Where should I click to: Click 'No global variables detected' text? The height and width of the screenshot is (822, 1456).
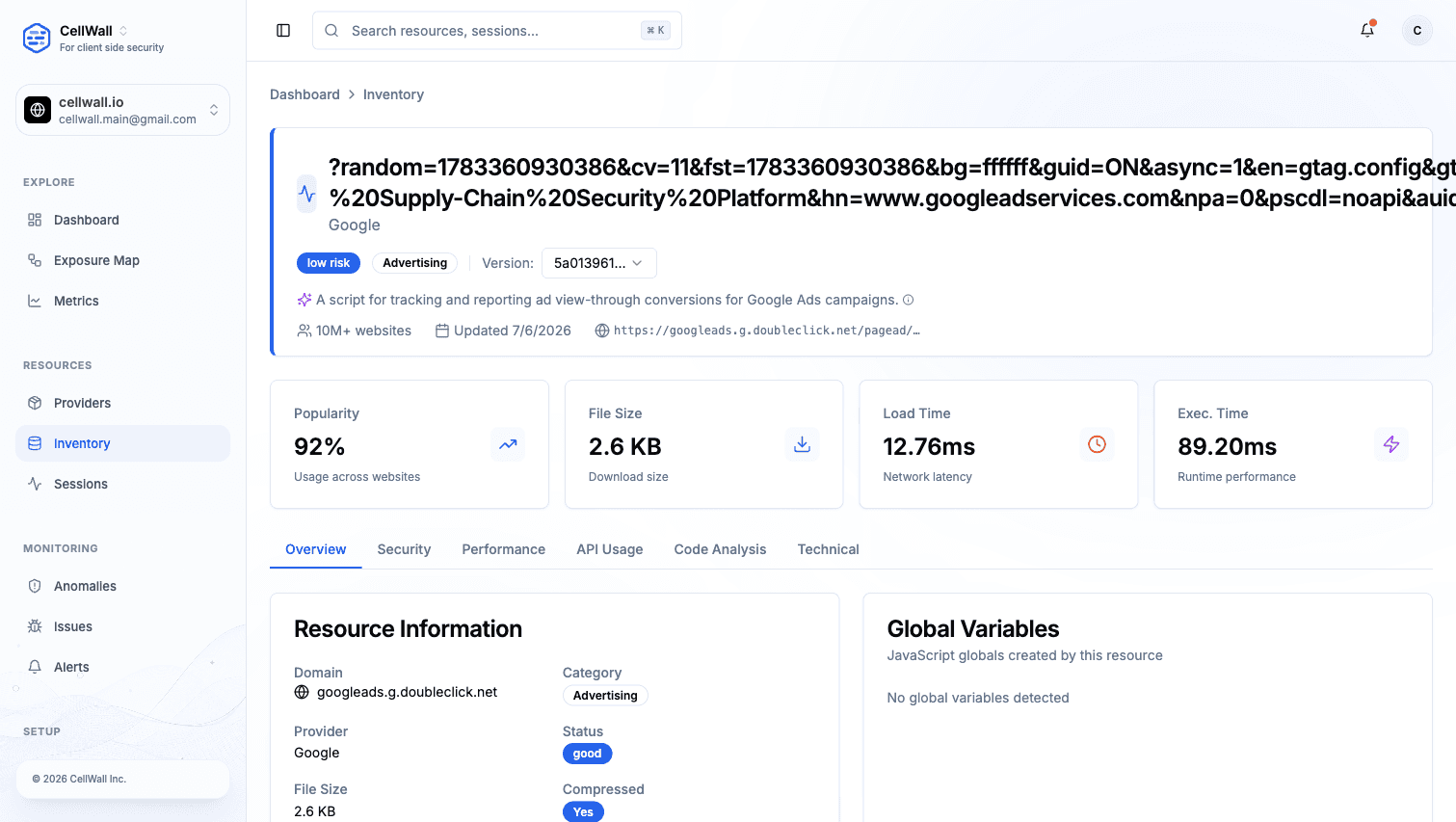click(x=978, y=698)
